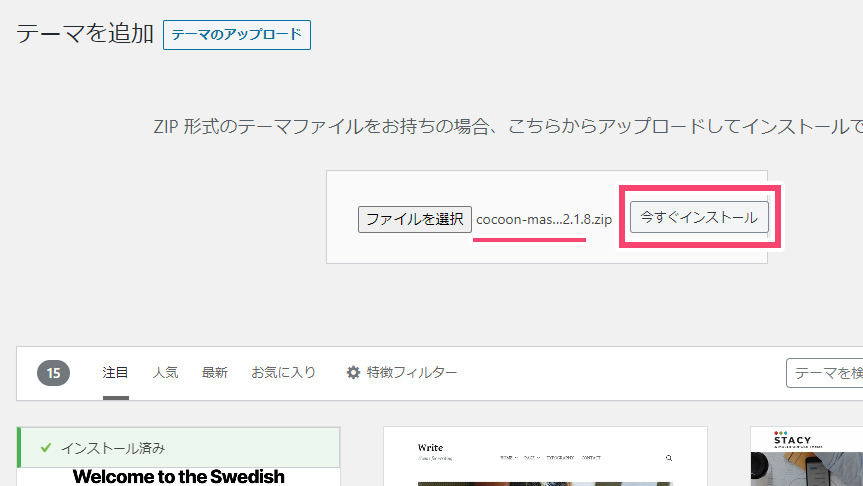
Task: Open 特徴フィルター with gear icon
Action: (x=401, y=373)
